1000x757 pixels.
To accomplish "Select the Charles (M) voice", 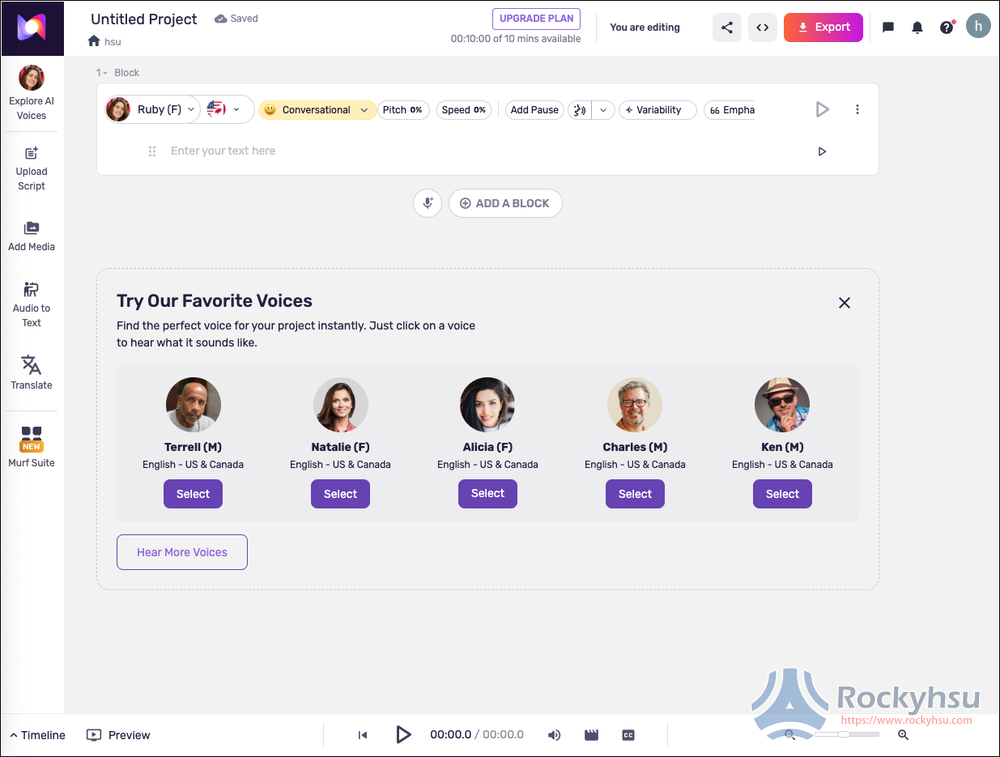I will pos(635,494).
